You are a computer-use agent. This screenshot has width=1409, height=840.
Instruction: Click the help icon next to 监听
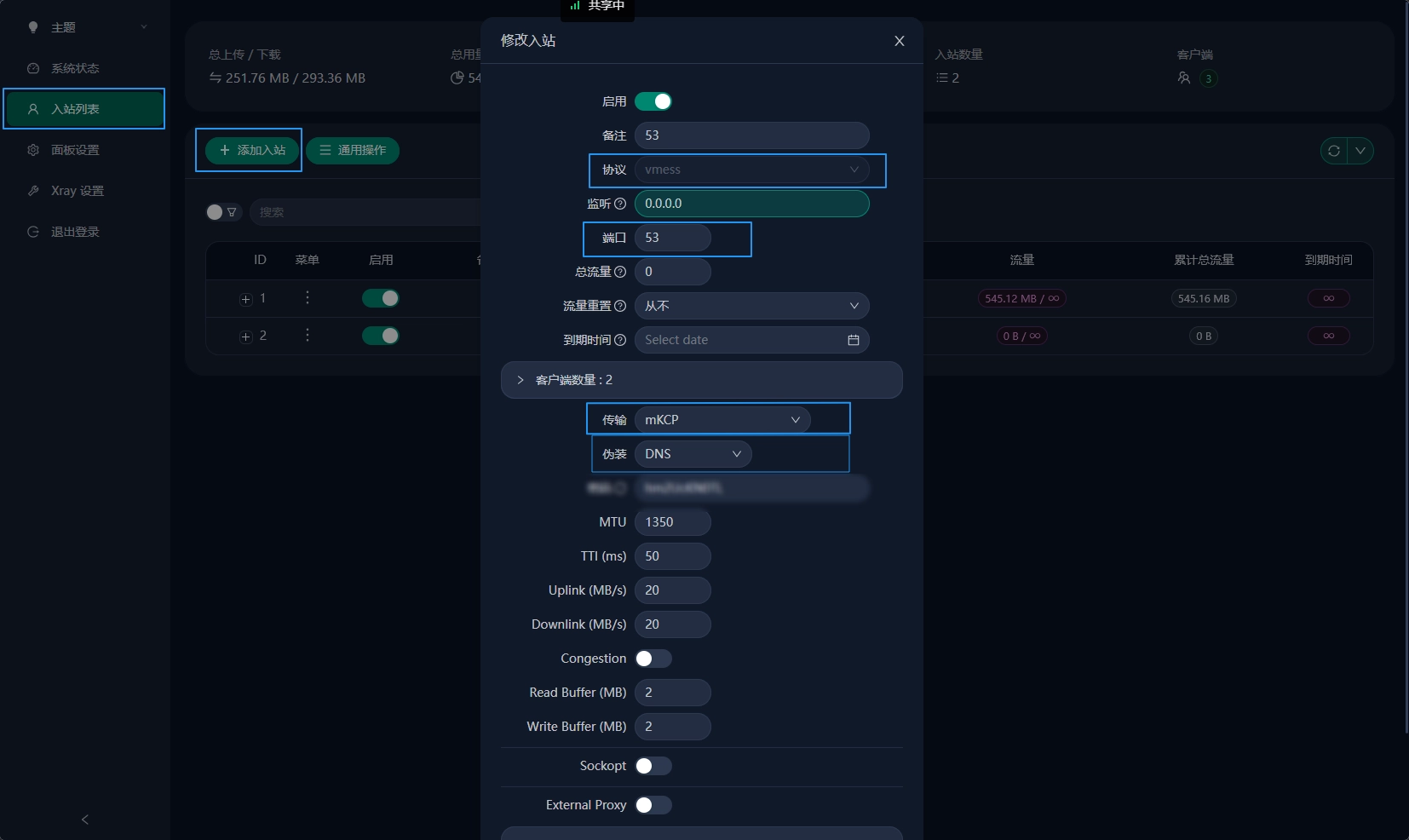(620, 204)
